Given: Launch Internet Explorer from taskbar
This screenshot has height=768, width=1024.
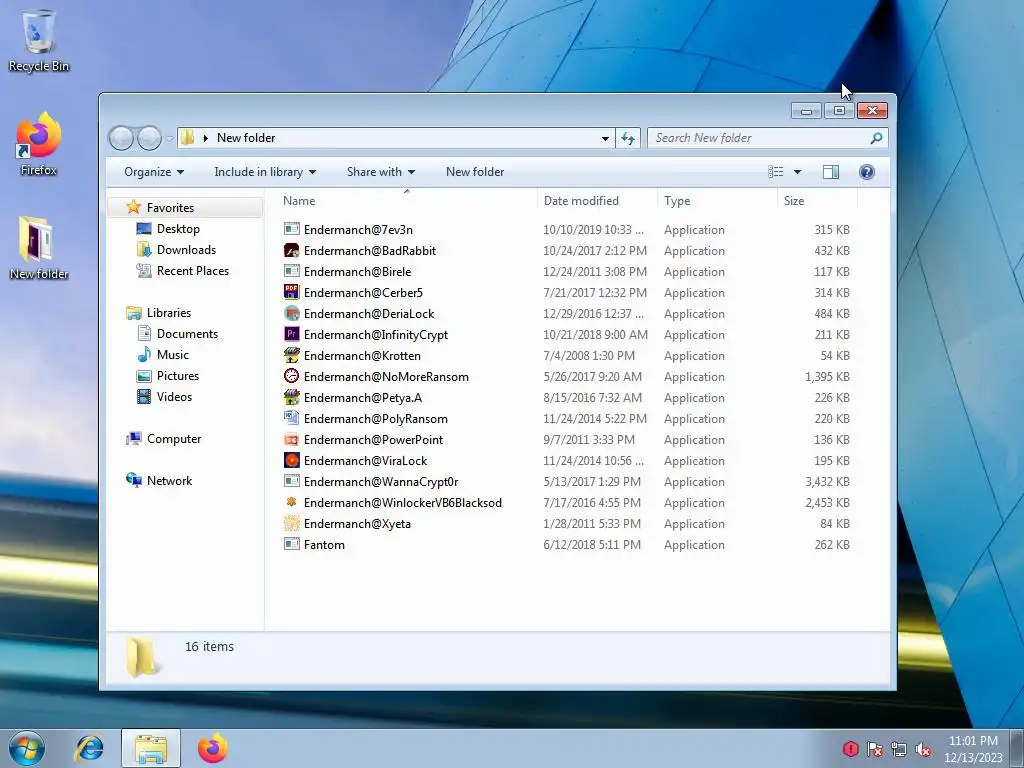Looking at the screenshot, I should tap(89, 748).
